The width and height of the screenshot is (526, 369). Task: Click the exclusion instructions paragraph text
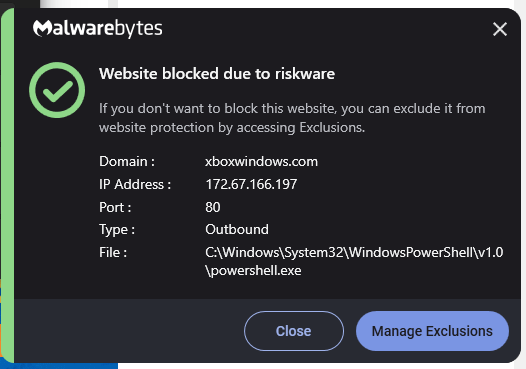(x=292, y=118)
